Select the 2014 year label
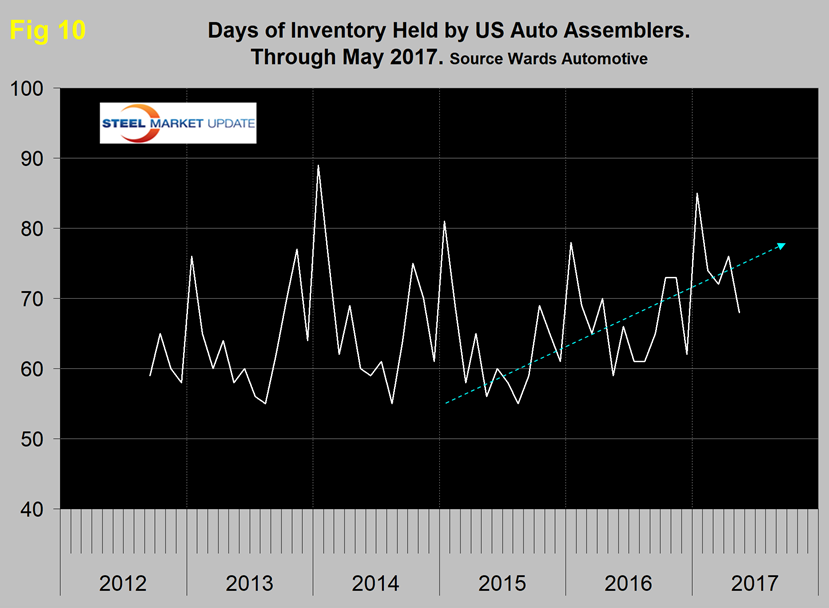Image resolution: width=829 pixels, height=608 pixels. (375, 582)
